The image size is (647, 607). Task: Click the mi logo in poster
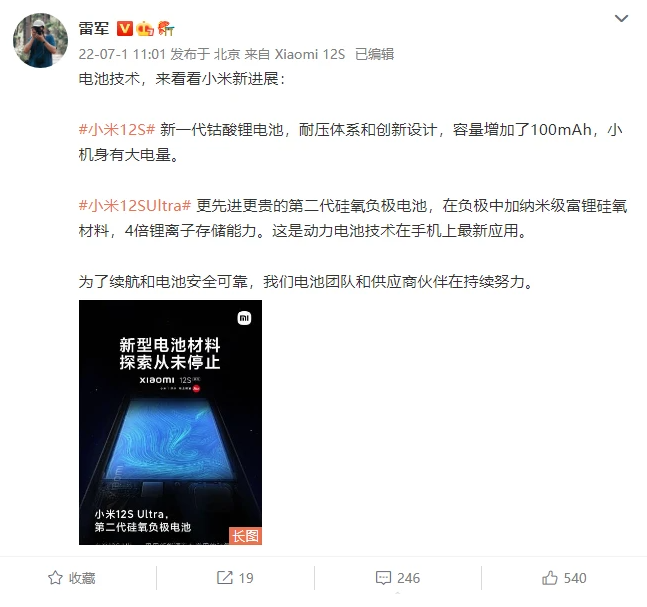click(x=244, y=318)
